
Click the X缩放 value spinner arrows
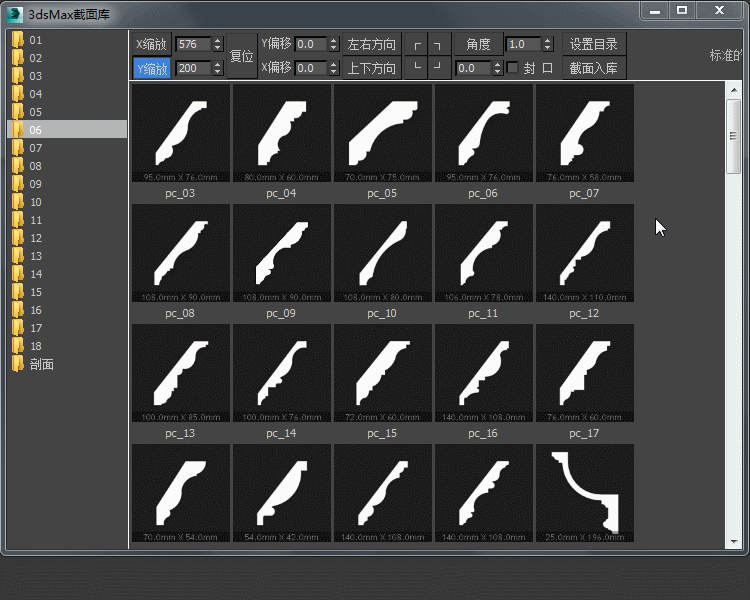pyautogui.click(x=218, y=44)
